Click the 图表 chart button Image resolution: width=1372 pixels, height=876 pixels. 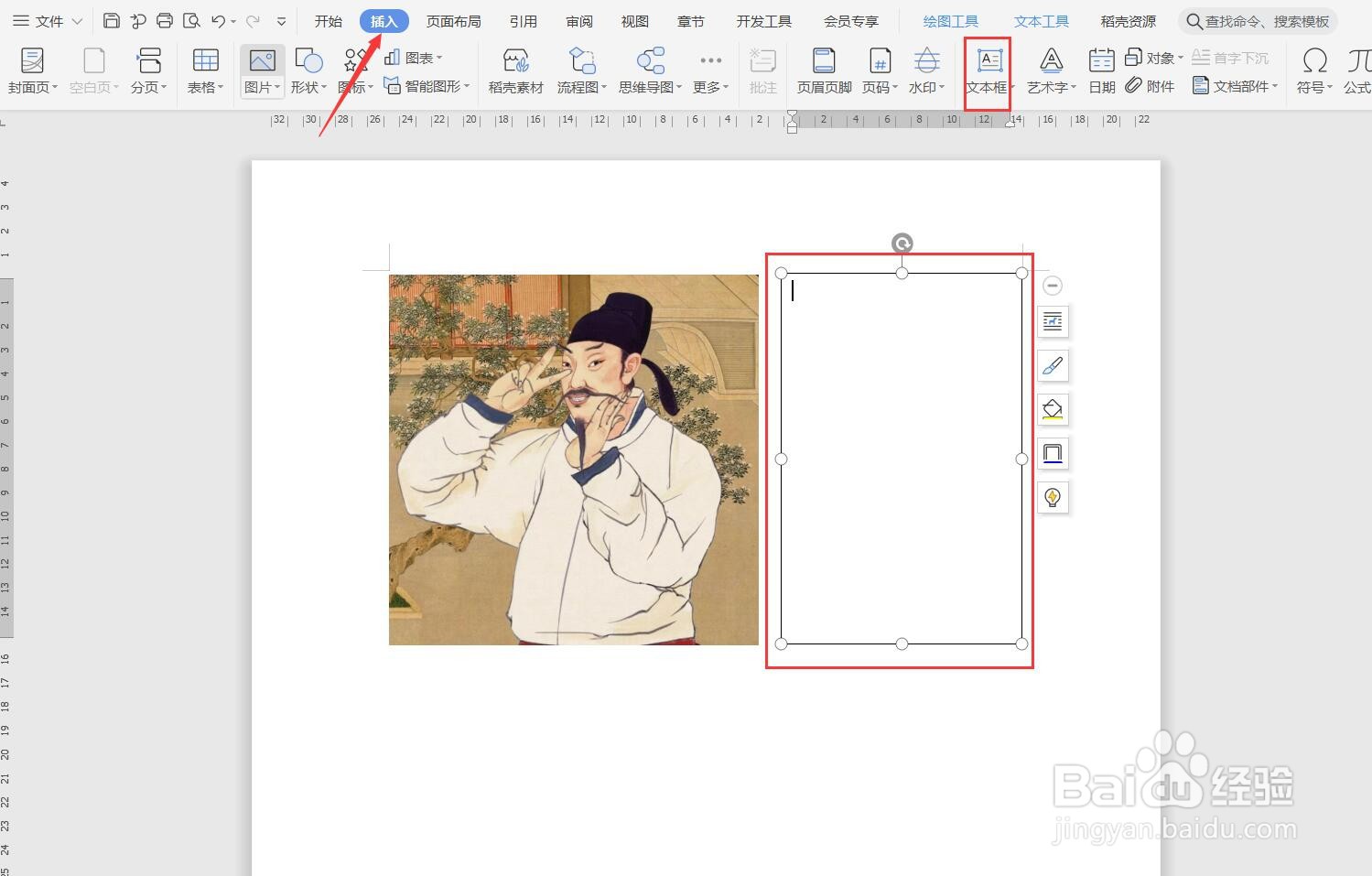click(x=413, y=58)
